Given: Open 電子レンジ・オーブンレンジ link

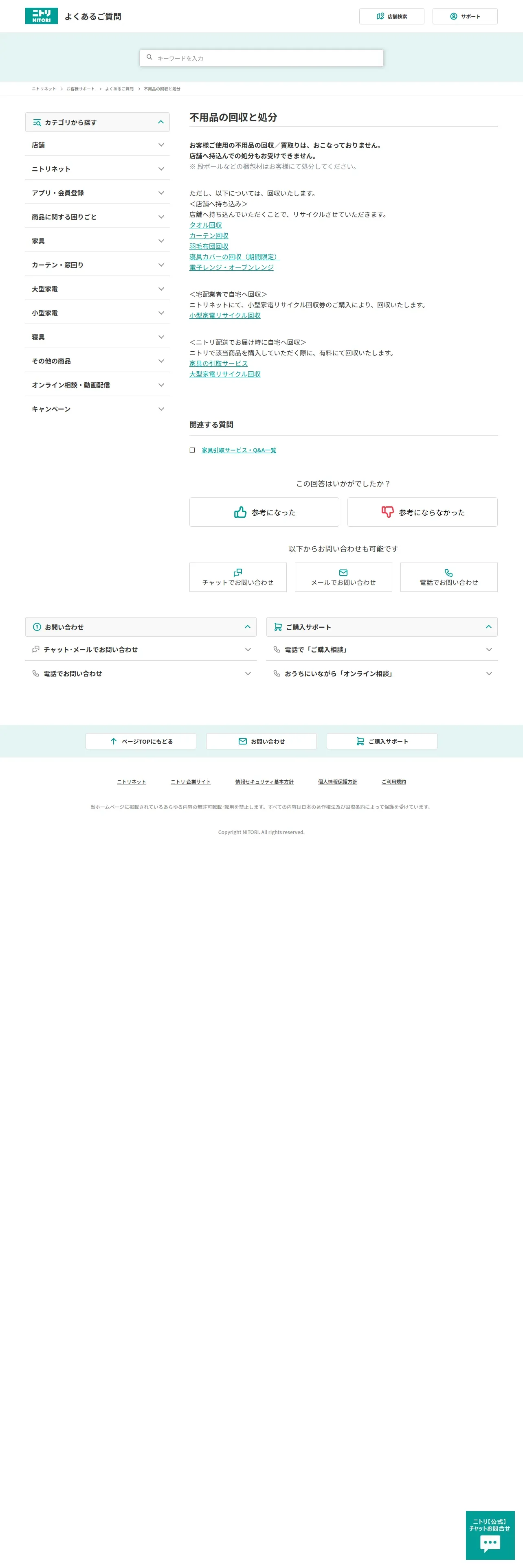Looking at the screenshot, I should click(231, 267).
